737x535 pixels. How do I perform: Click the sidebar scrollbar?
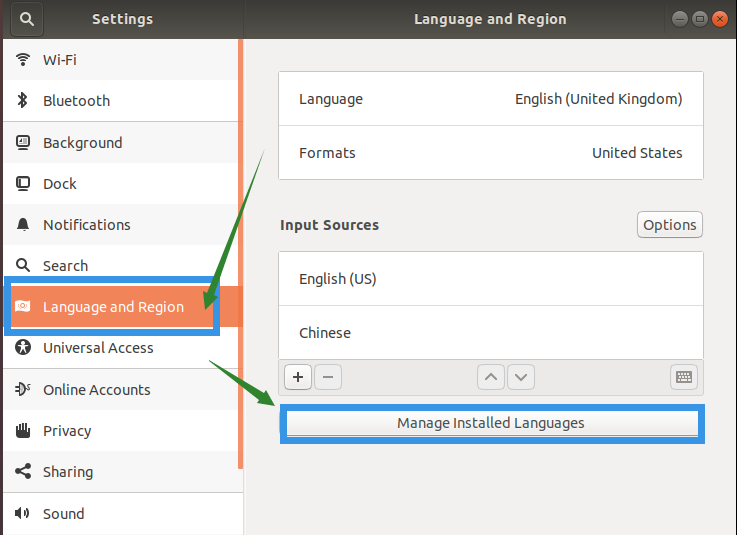pos(240,250)
